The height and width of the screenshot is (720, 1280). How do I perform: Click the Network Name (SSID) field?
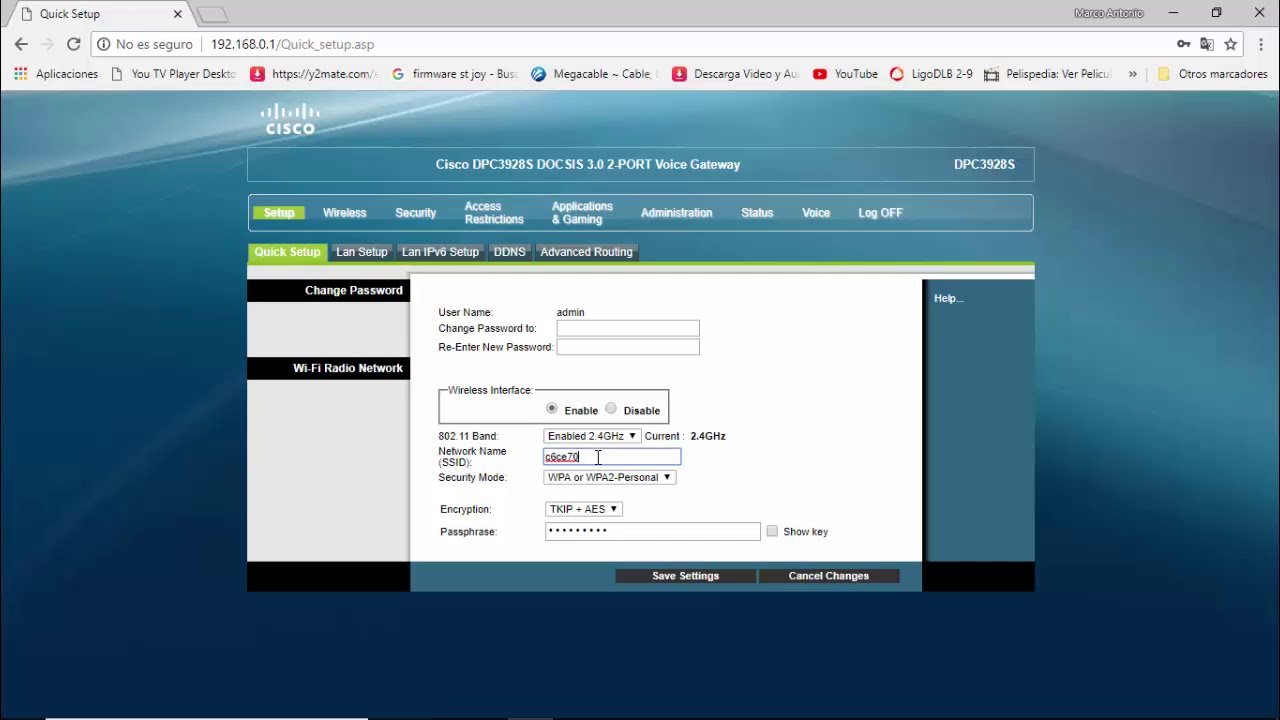click(x=612, y=457)
